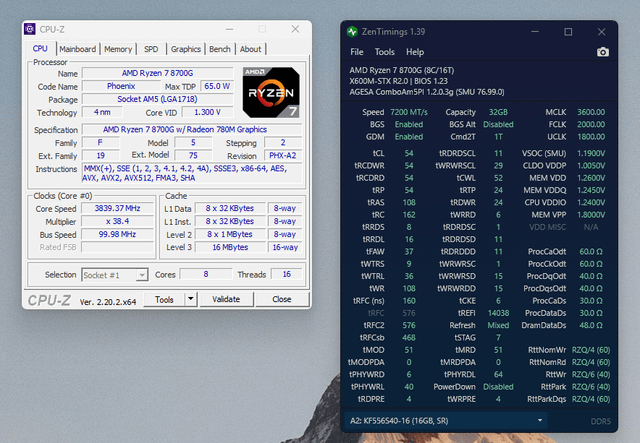
Task: Switch to the Memory tab in CPU-Z
Action: pos(118,49)
